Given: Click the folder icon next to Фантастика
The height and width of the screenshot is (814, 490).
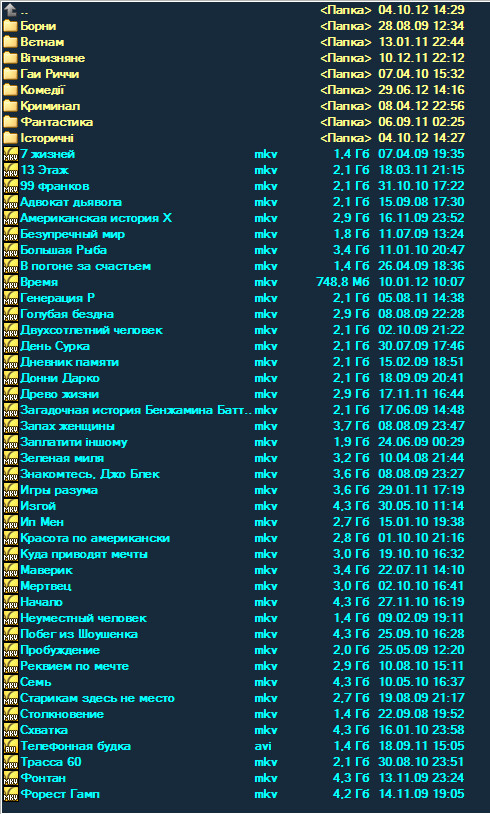Looking at the screenshot, I should [10, 123].
